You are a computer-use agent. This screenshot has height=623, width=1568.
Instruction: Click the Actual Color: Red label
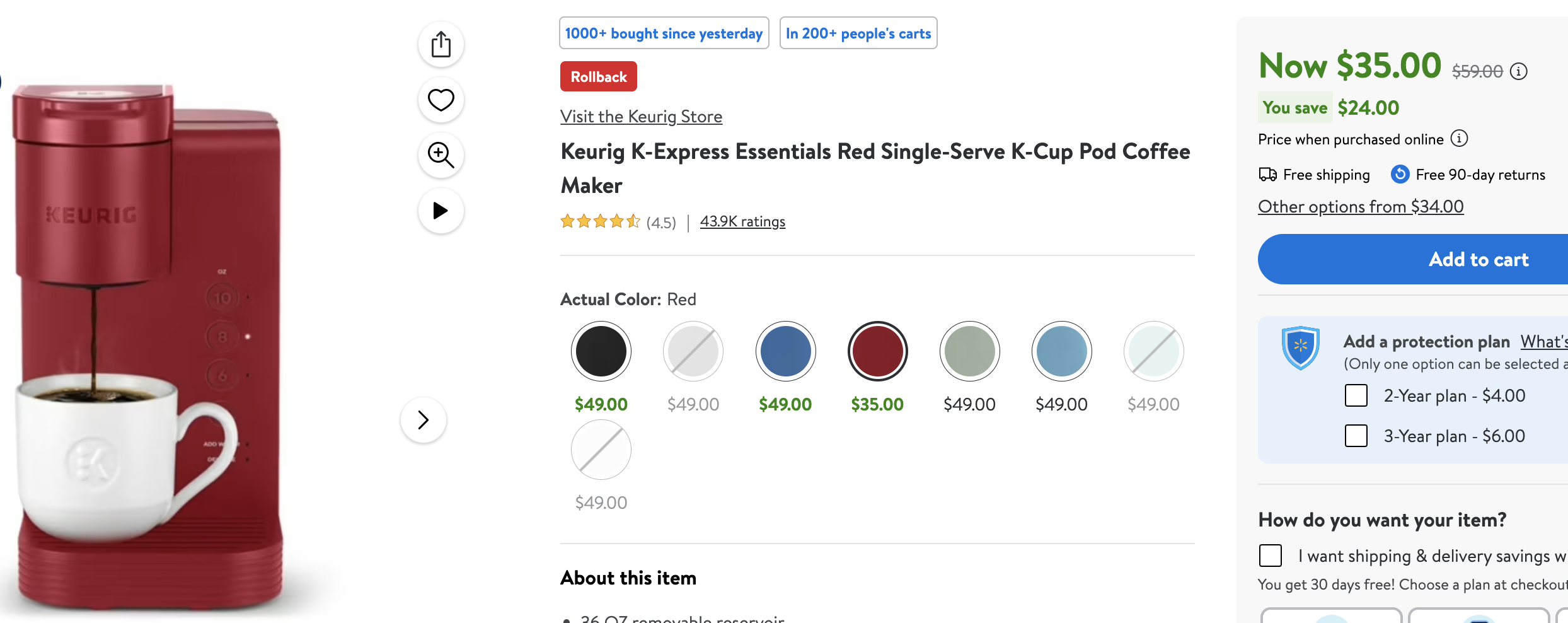[x=628, y=300]
